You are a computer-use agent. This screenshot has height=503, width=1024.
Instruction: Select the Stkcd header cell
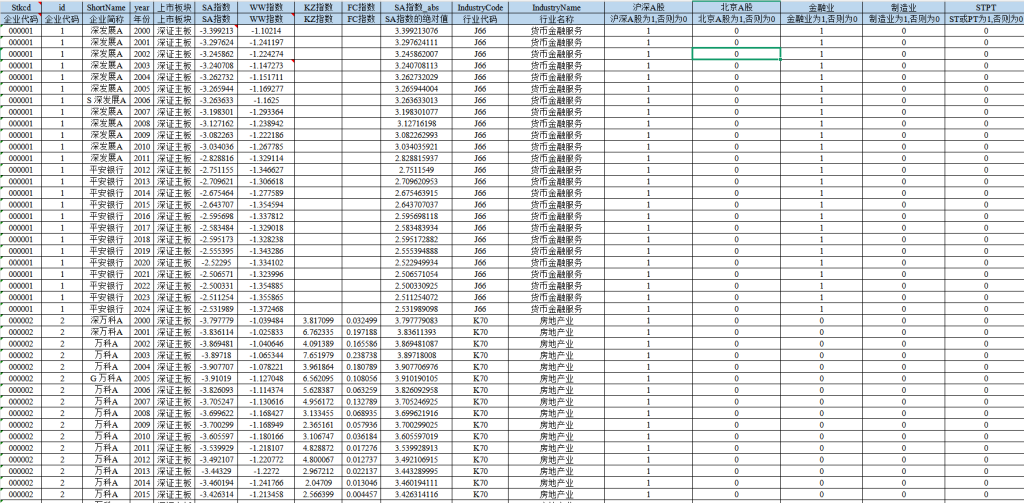coord(21,7)
